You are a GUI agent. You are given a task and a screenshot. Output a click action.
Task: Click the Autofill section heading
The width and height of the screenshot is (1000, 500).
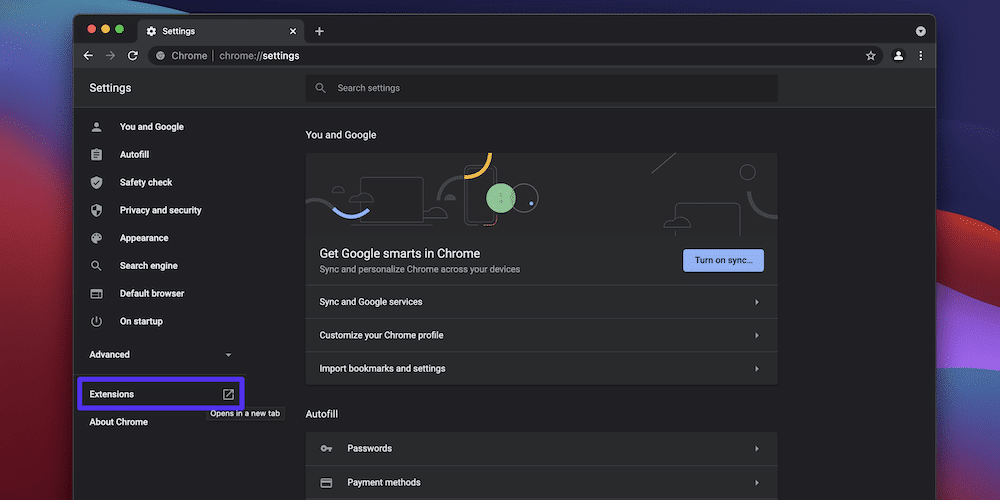pos(321,414)
